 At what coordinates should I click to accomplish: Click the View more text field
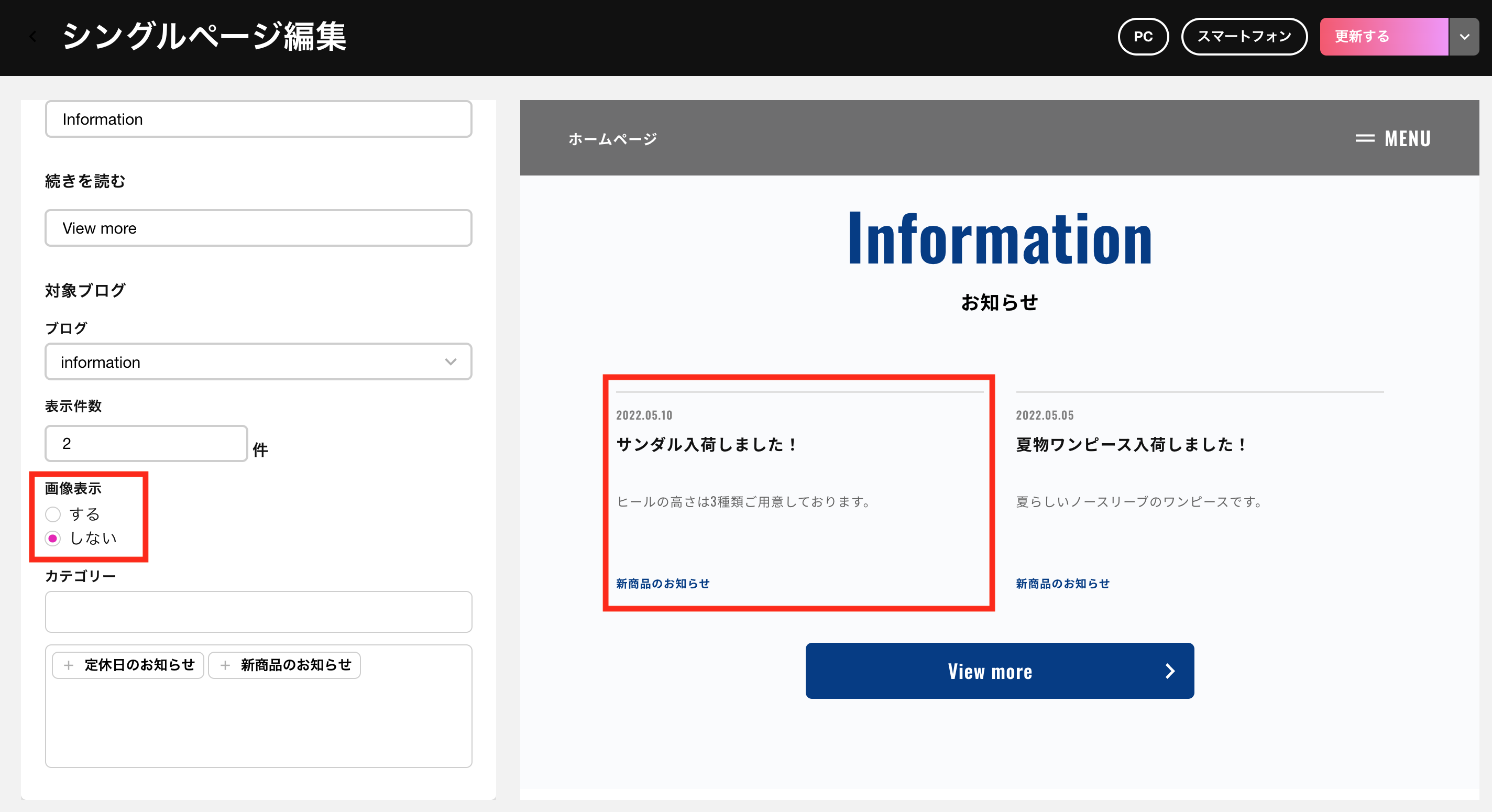point(258,228)
